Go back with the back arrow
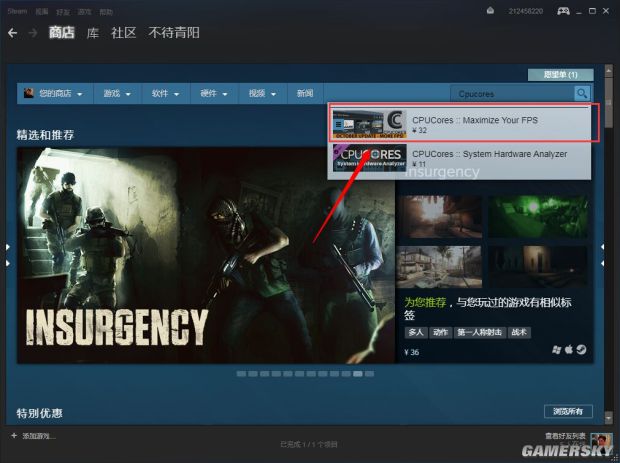620x463 pixels. point(12,33)
